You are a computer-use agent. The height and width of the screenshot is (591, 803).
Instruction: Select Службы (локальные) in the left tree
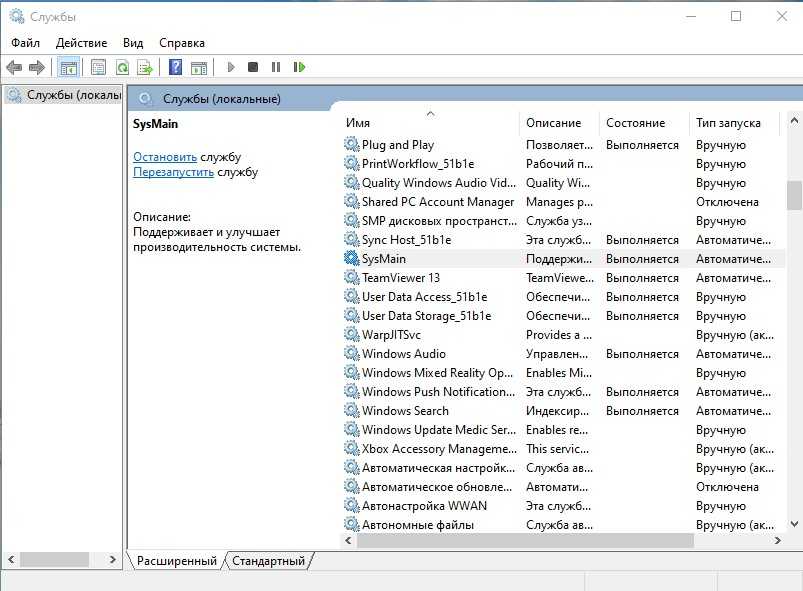(64, 95)
